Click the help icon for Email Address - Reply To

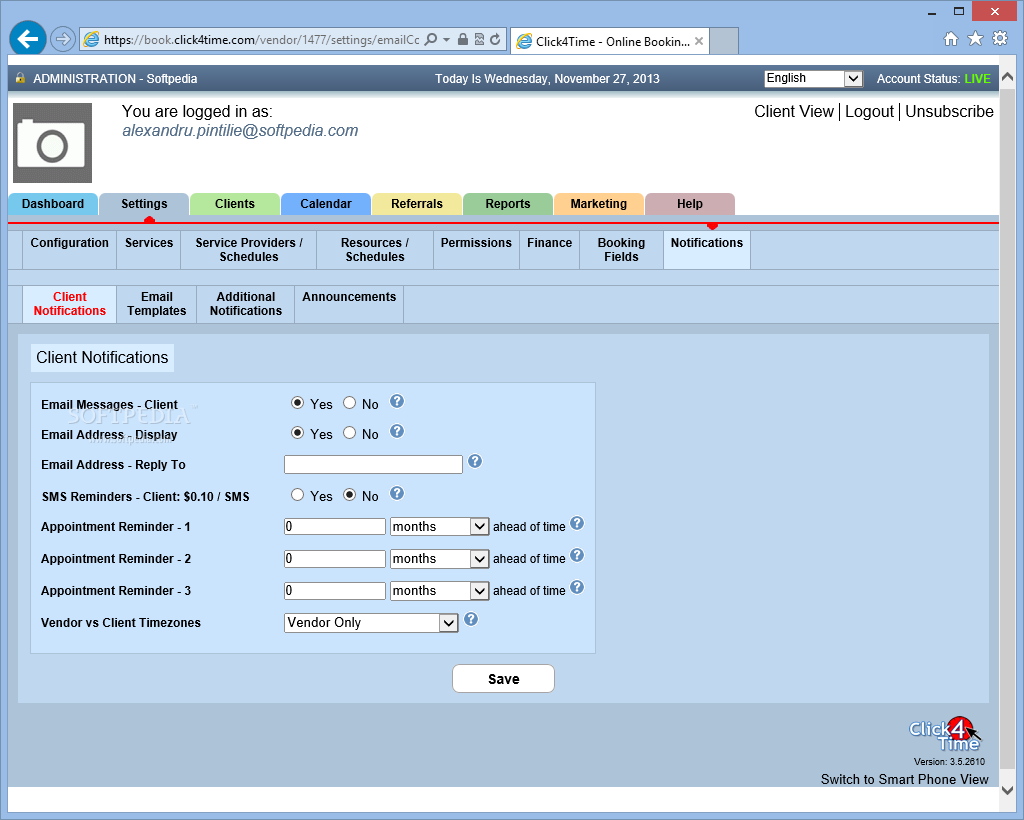point(475,462)
